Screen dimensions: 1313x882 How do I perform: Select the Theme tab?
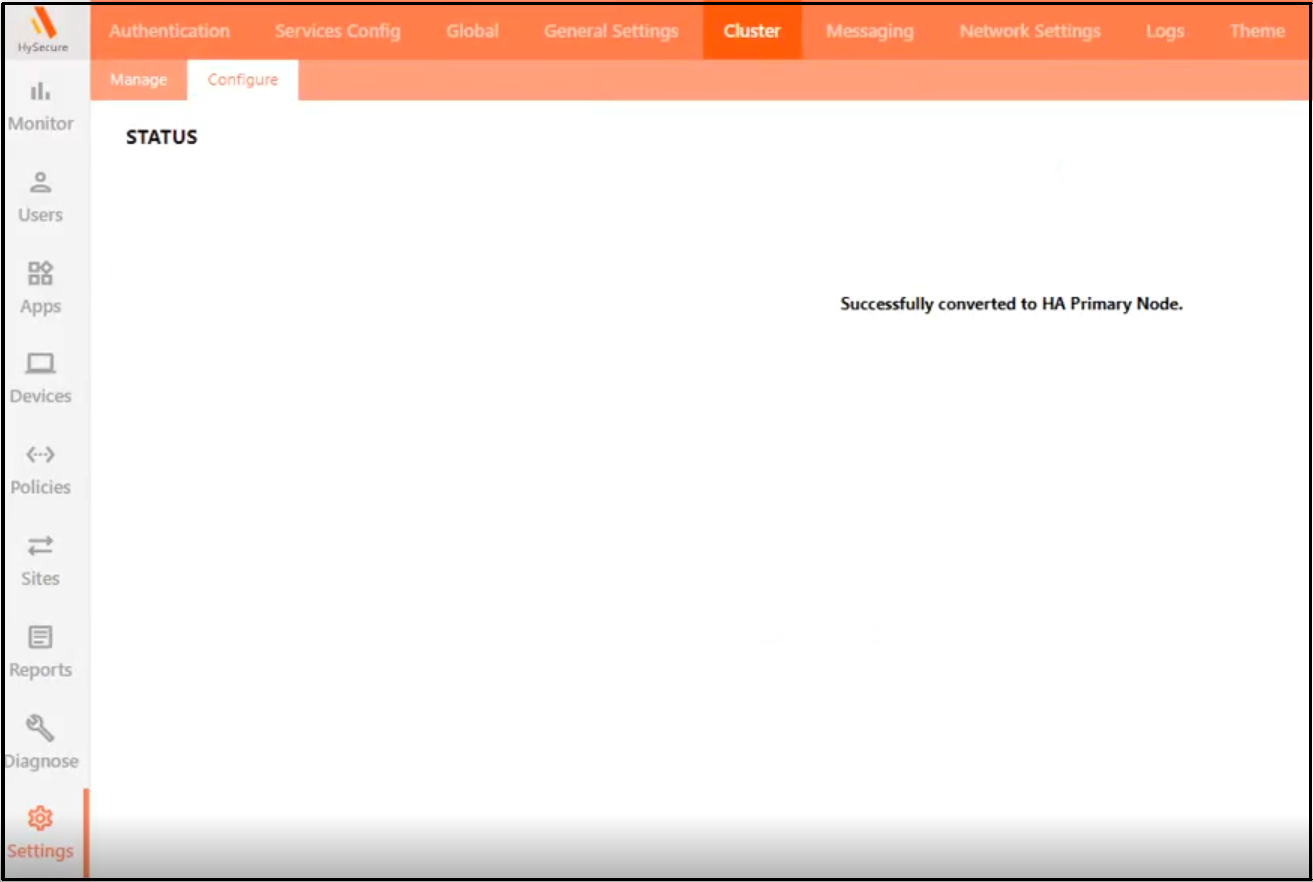(x=1256, y=31)
